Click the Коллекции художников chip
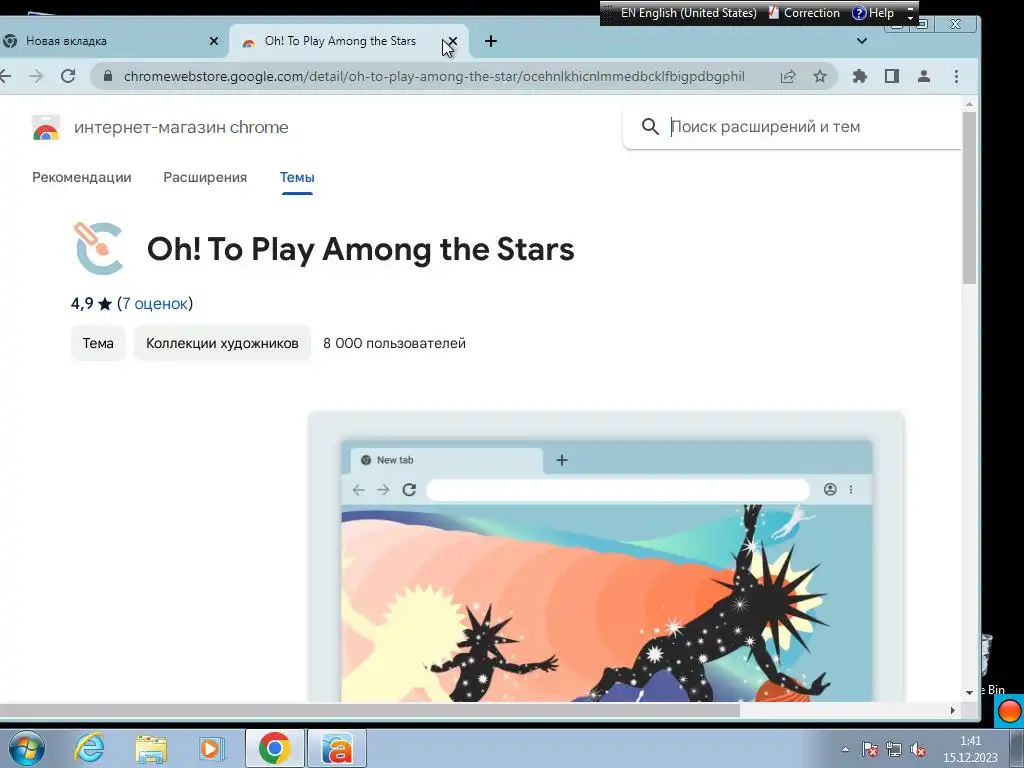The image size is (1024, 768). click(x=222, y=344)
